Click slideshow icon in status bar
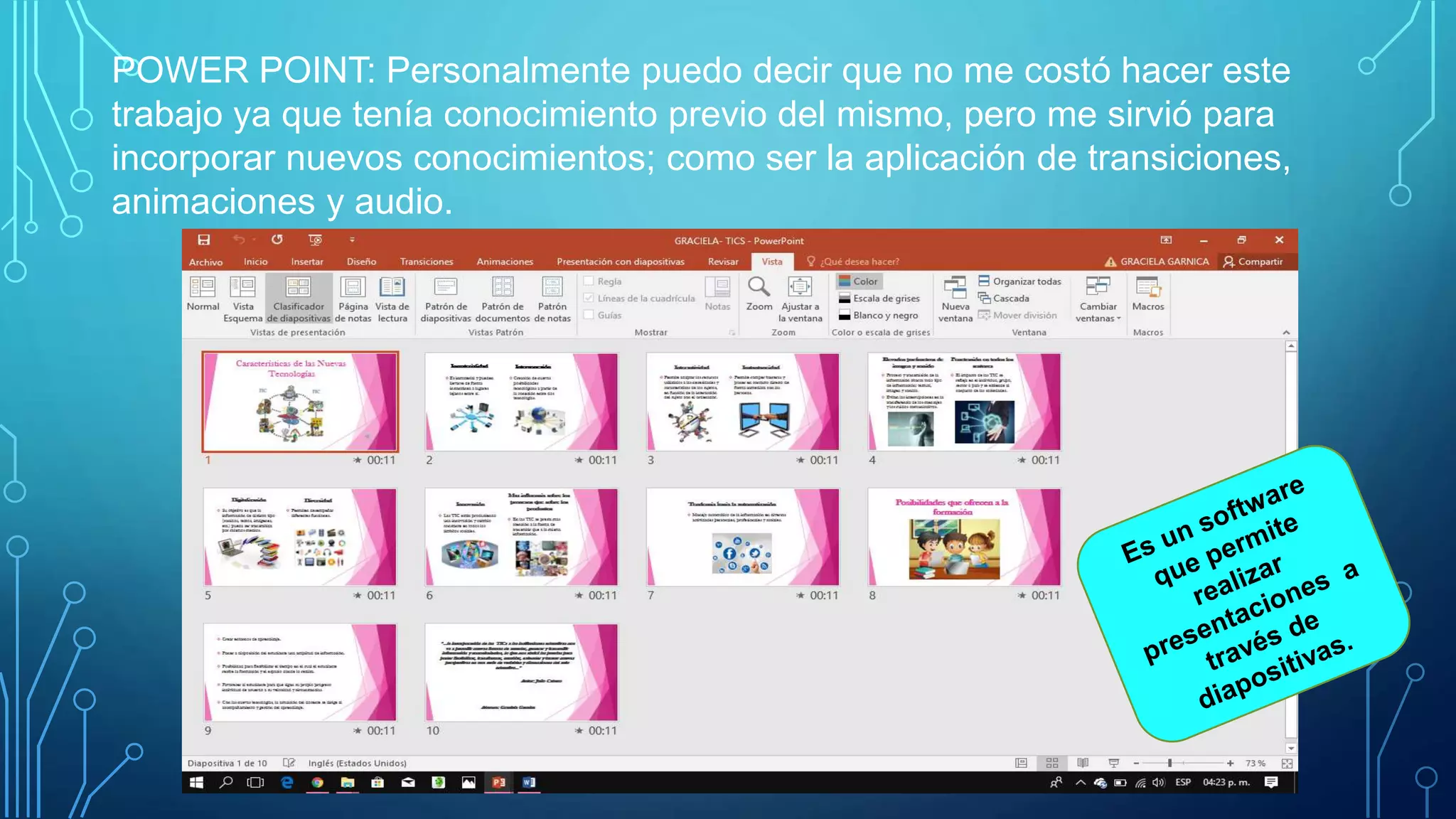The image size is (1456, 819). coord(1114,763)
